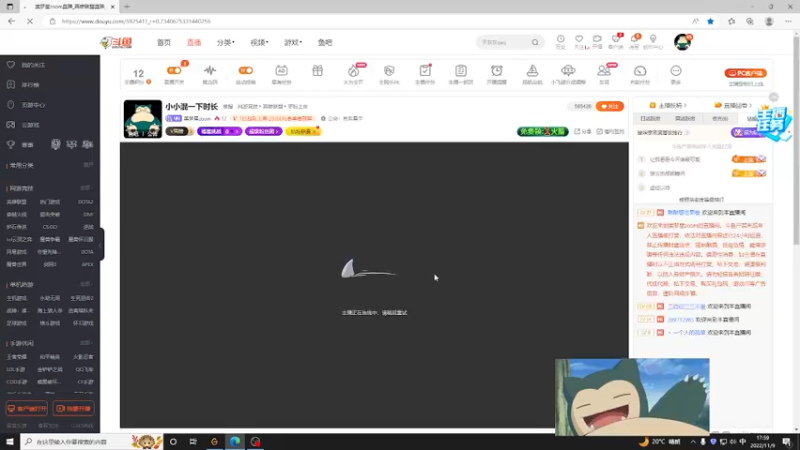800x450 pixels.
Task: Expand the 常用分类 section in the sidebar
Action: coord(88,165)
